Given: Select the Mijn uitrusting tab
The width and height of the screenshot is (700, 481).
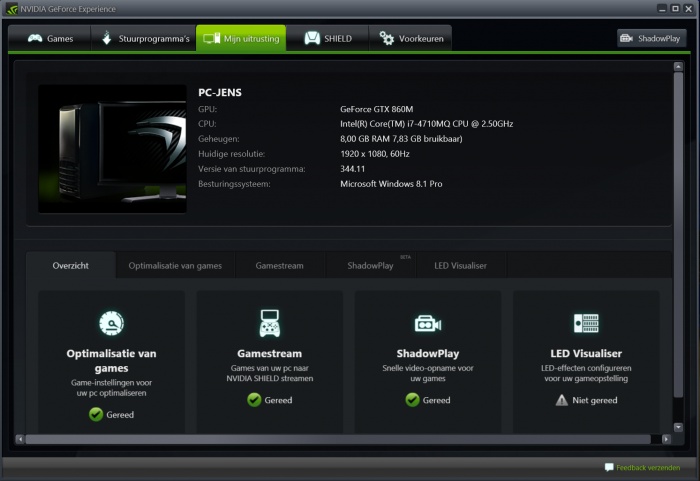Looking at the screenshot, I should 241,38.
